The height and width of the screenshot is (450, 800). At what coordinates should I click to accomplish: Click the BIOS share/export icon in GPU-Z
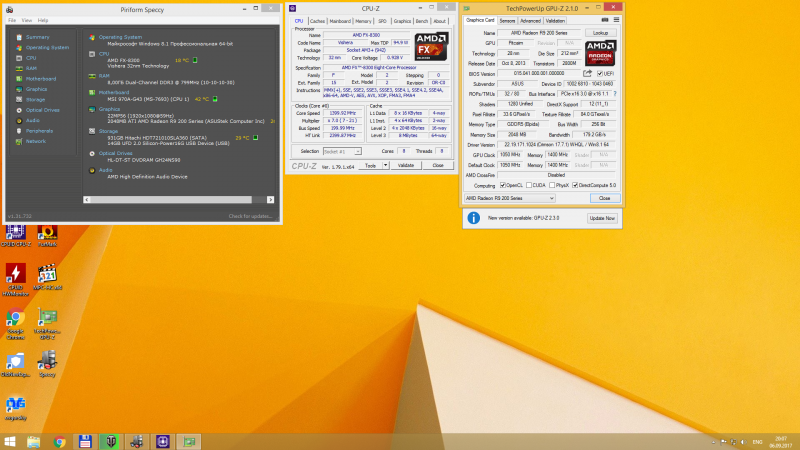tap(587, 73)
